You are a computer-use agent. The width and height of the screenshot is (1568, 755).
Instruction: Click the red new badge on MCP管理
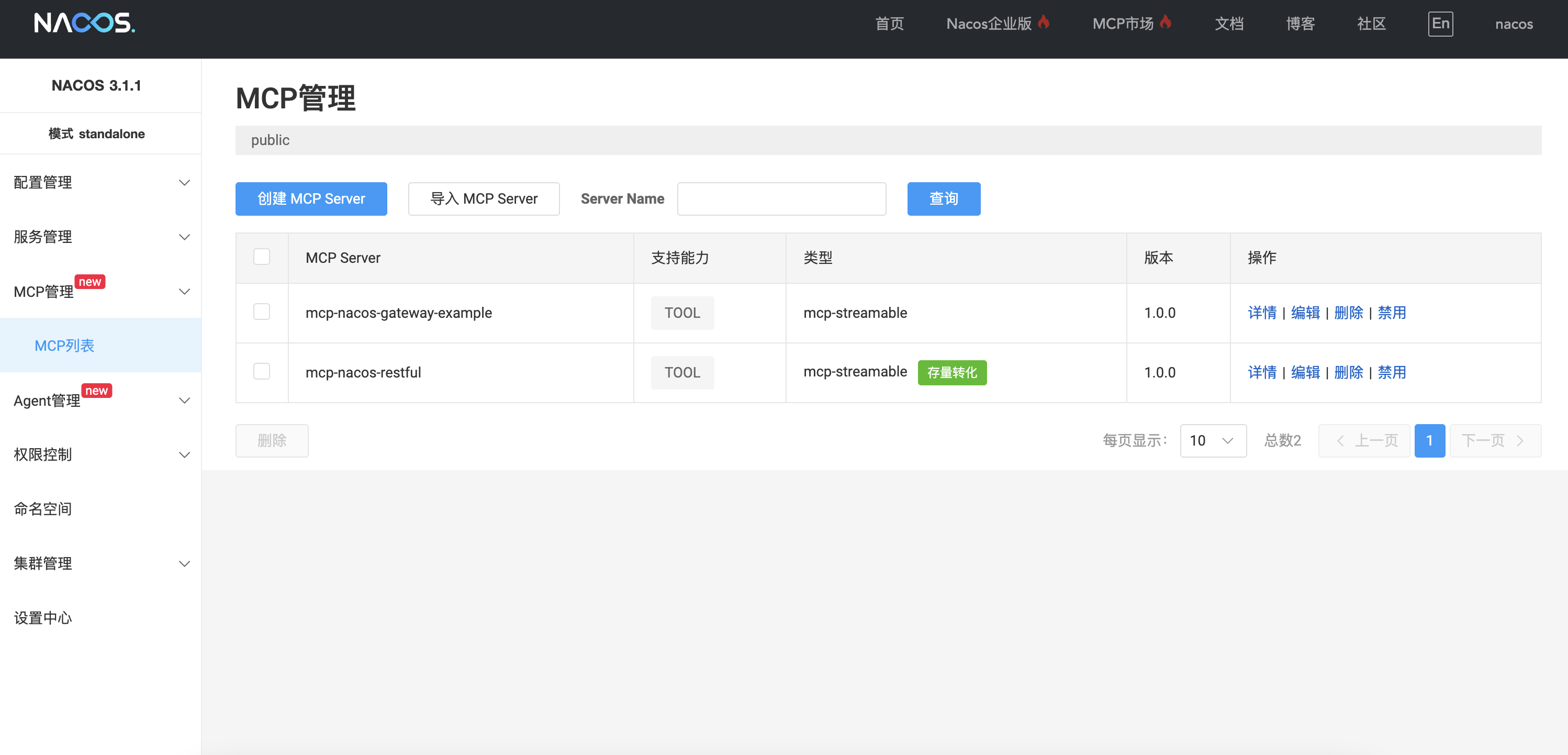click(x=90, y=282)
